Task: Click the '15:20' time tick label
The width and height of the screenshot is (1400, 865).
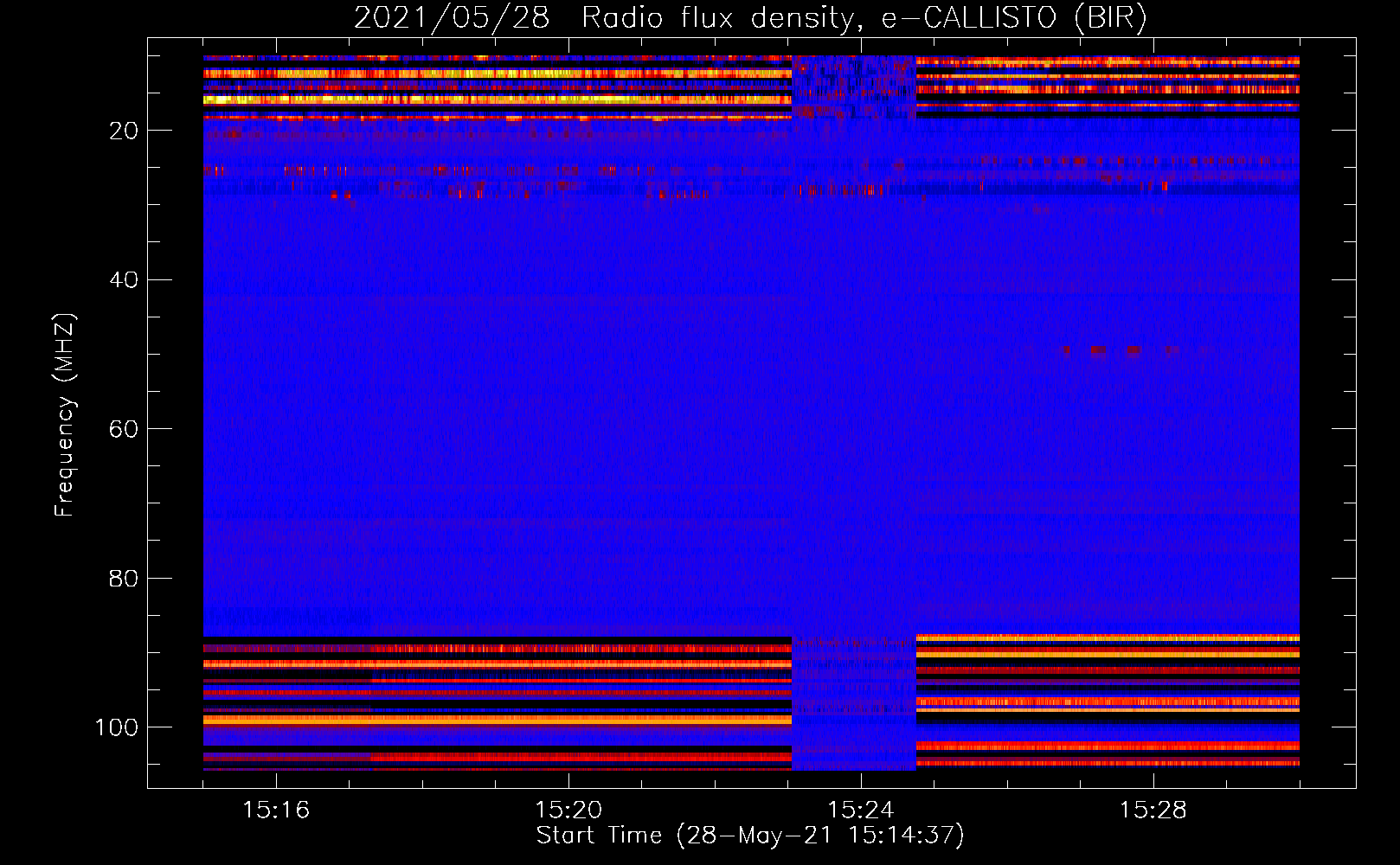Action: point(568,810)
